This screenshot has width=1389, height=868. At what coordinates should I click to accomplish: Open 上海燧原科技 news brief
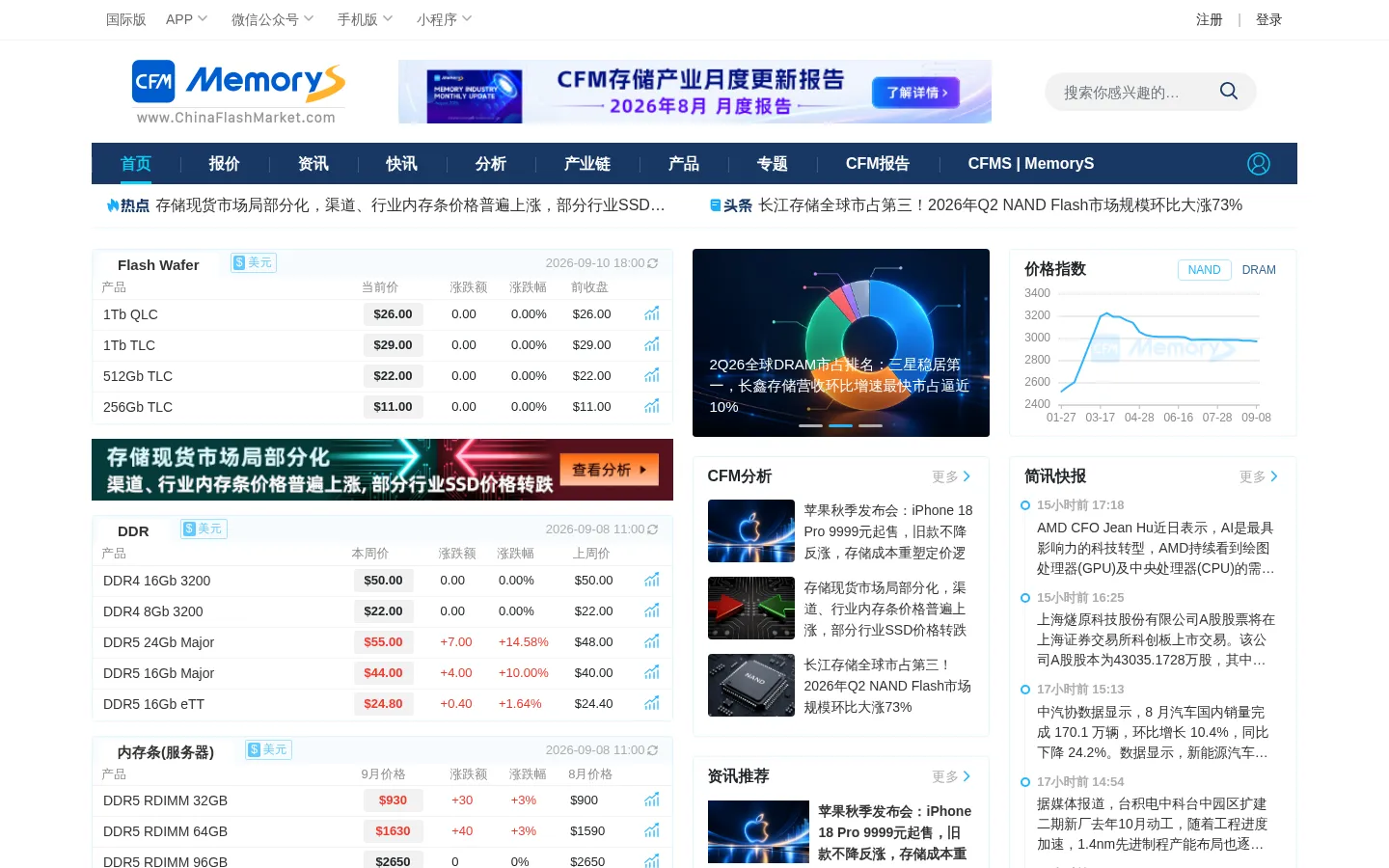coord(1156,639)
